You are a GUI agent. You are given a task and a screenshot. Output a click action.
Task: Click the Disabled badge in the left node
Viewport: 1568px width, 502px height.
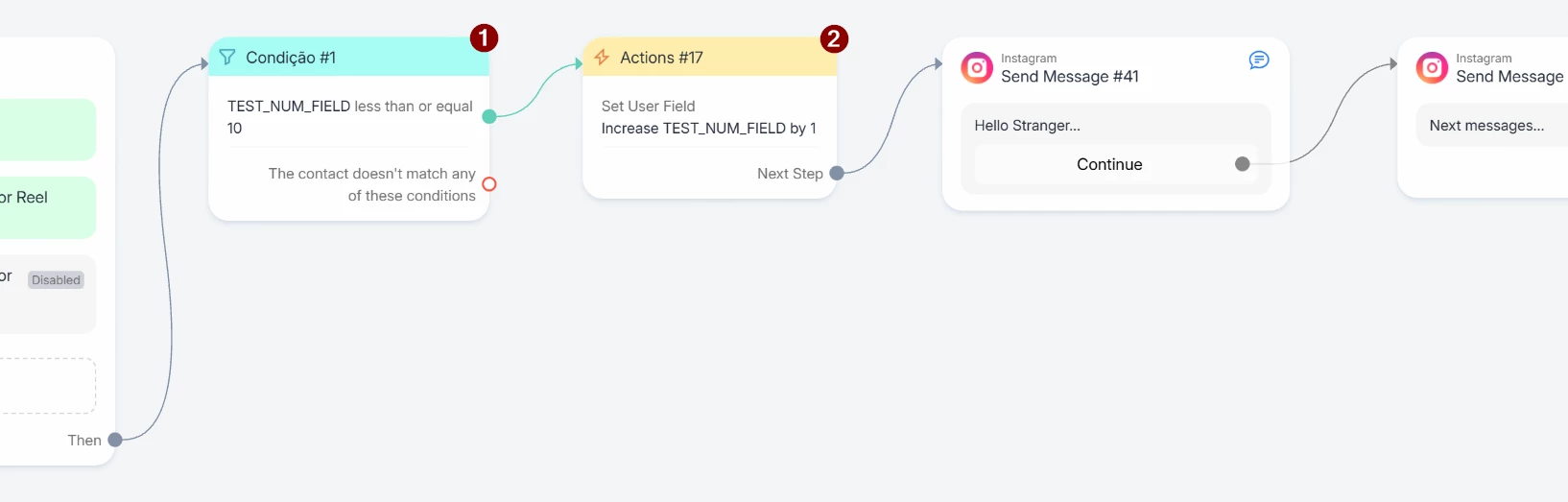[x=56, y=280]
